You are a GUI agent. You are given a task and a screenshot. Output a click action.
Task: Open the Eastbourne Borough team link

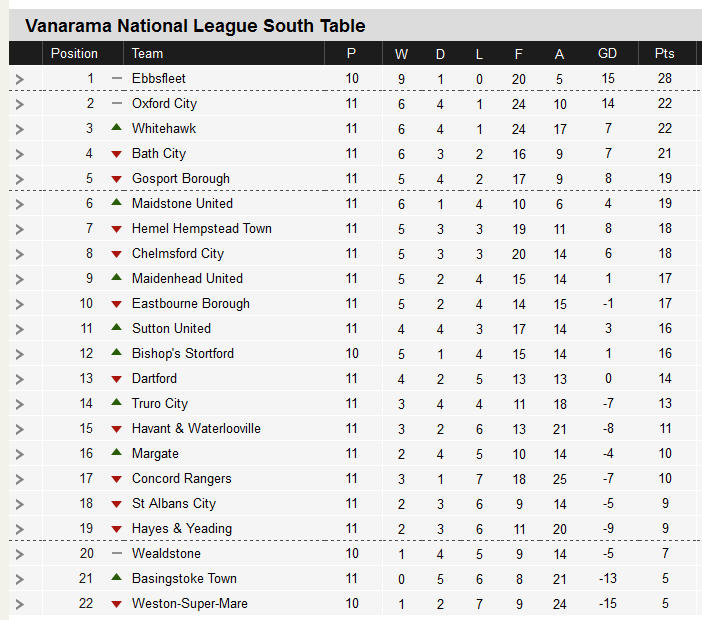click(191, 304)
